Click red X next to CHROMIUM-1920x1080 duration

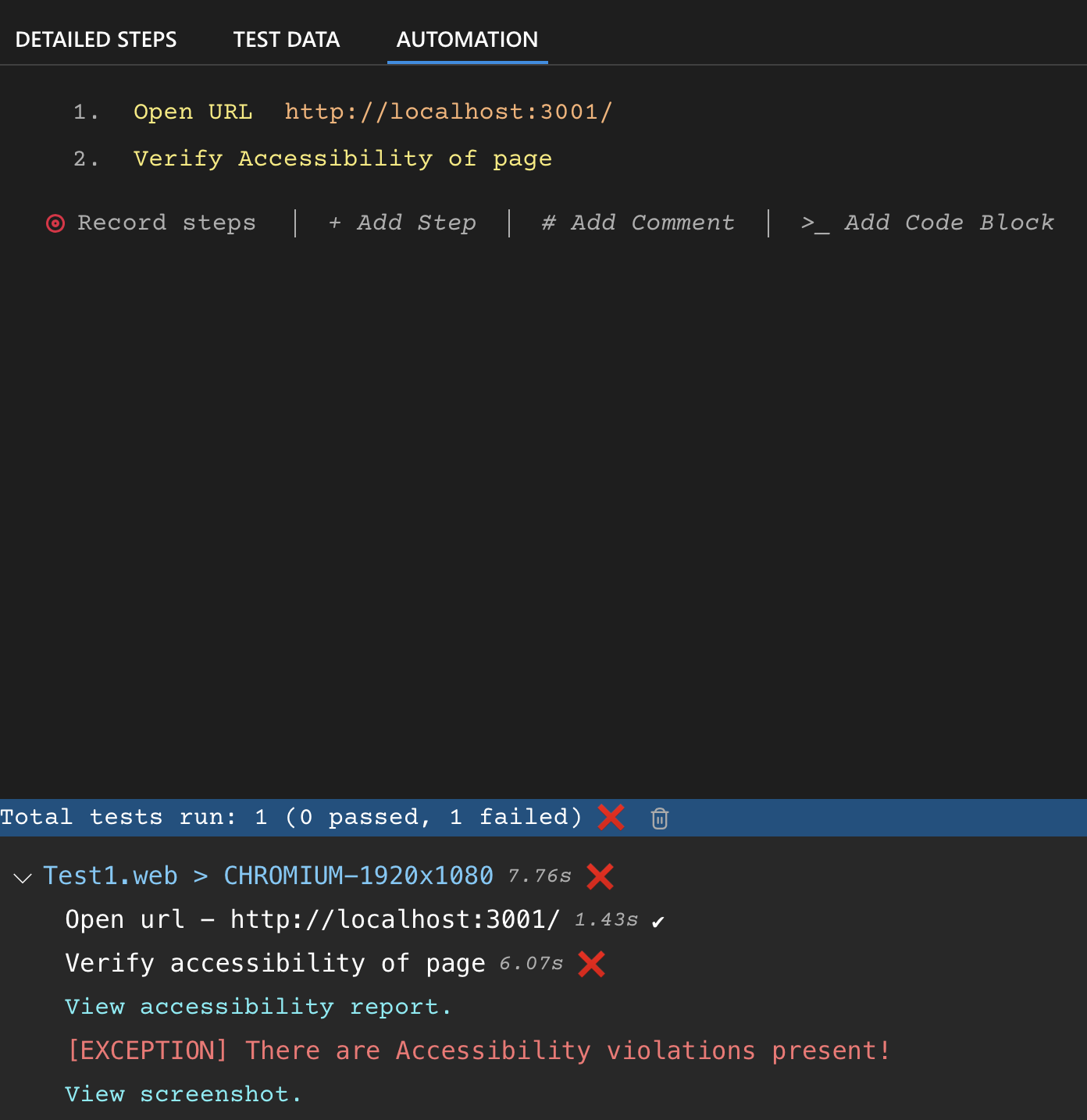600,876
